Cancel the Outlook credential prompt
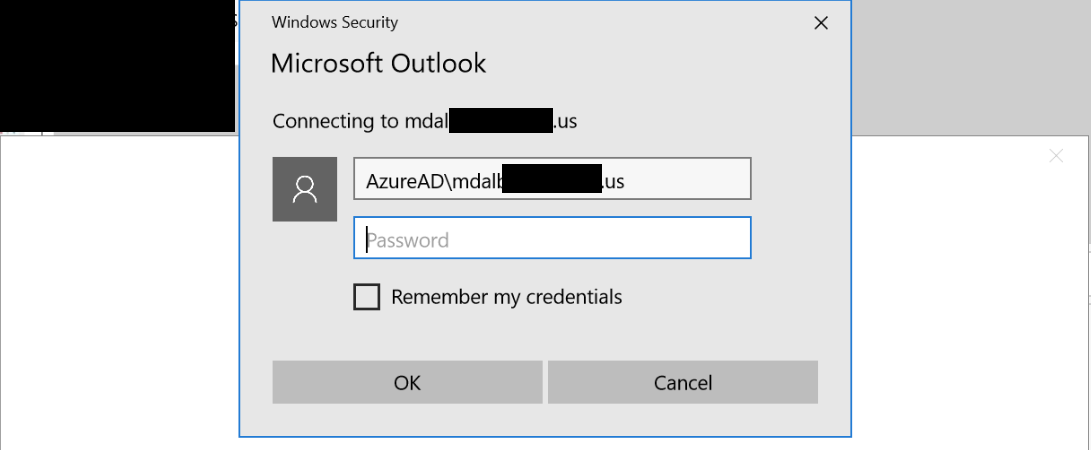Image resolution: width=1091 pixels, height=450 pixels. (x=683, y=382)
